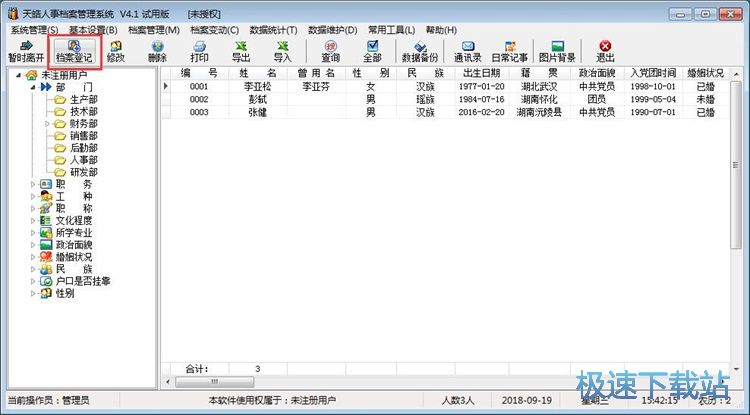Select 人事部 folder in tree
750x415 pixels.
[78, 160]
